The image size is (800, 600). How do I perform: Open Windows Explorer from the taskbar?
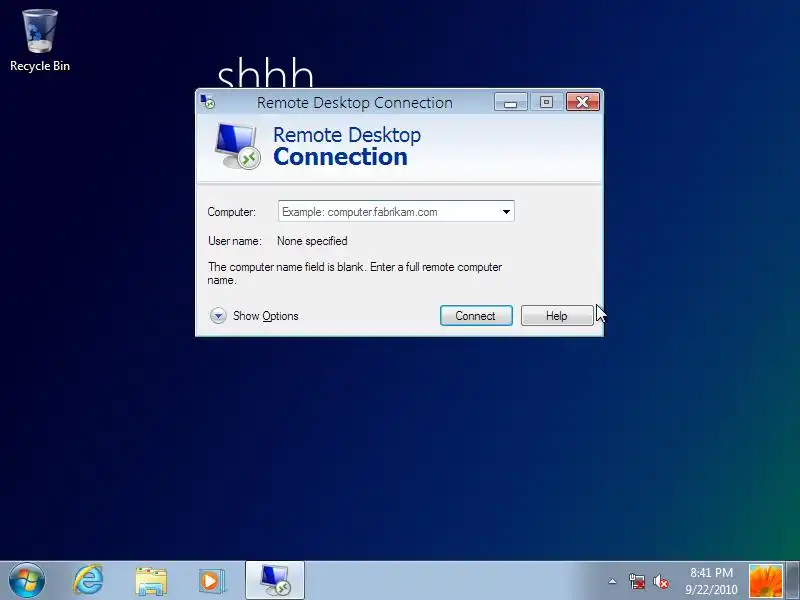pyautogui.click(x=151, y=581)
